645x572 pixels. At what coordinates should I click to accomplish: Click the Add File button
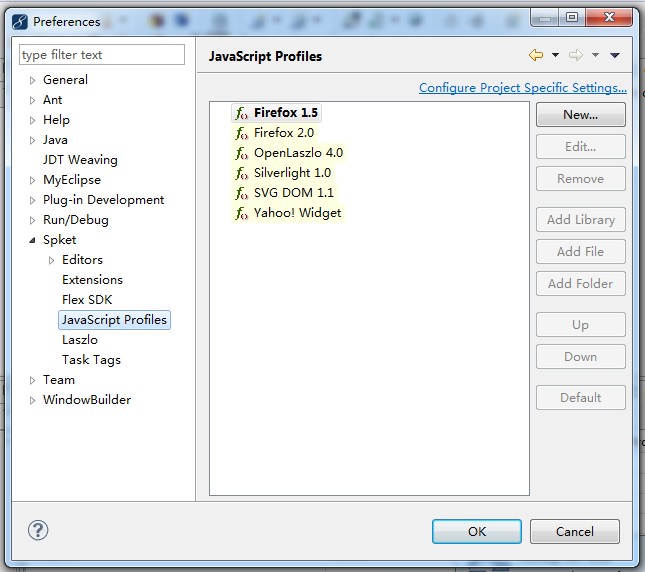point(581,252)
